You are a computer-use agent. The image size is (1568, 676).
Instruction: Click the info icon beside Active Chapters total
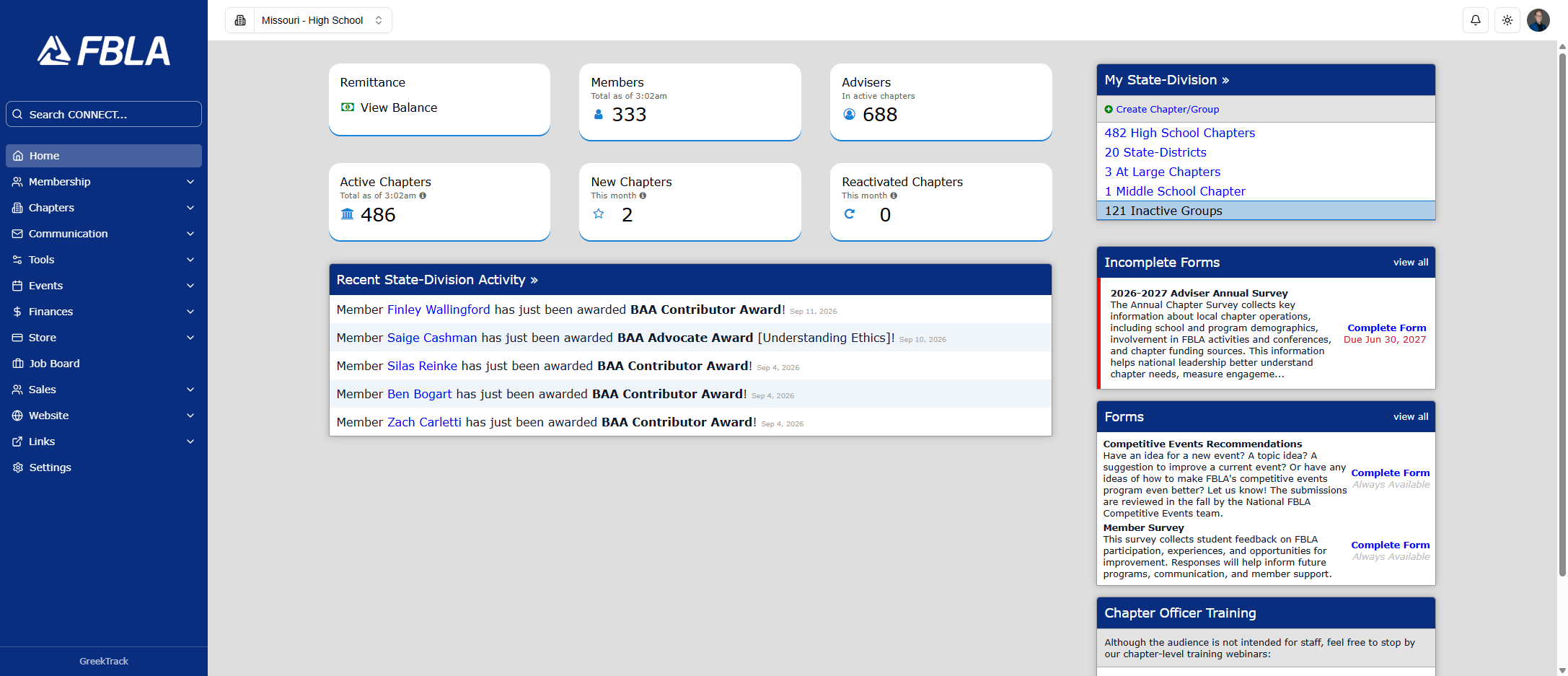[x=423, y=196]
